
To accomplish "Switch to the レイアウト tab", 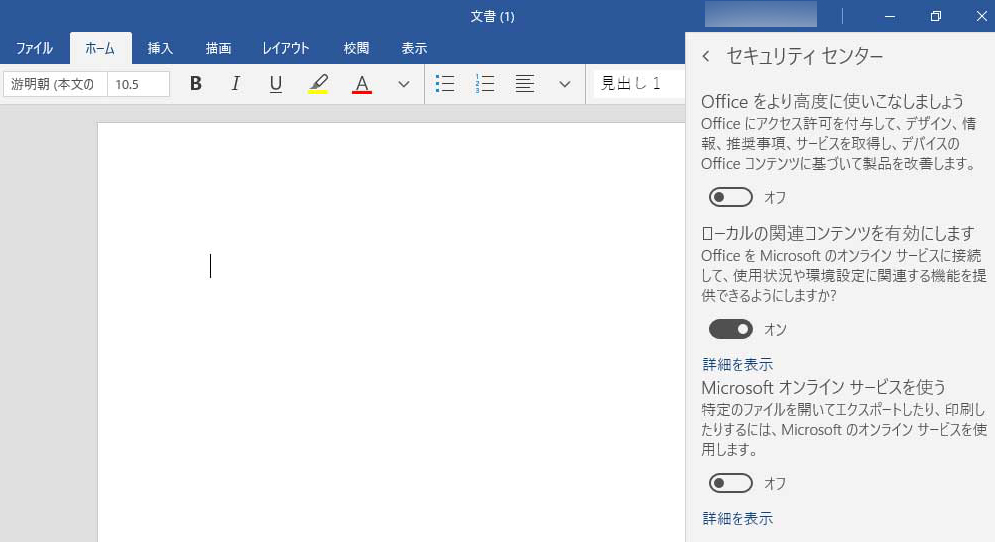I will [x=286, y=48].
